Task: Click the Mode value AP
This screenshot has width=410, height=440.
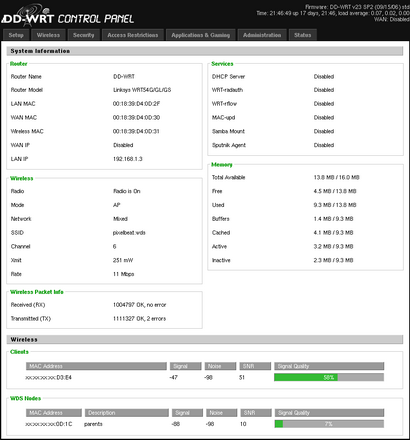Action: pos(116,205)
